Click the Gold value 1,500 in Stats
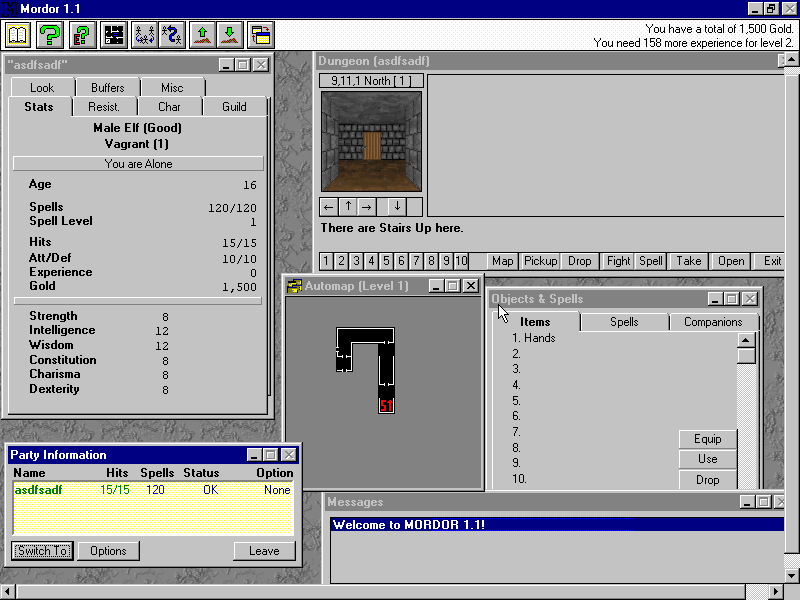 pos(239,287)
